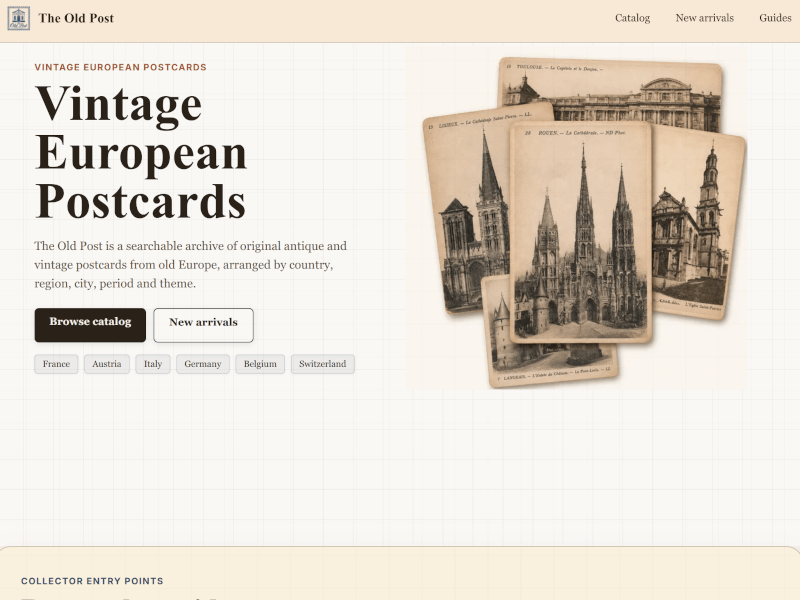Go to New arrivals in navigation bar
Viewport: 800px width, 600px height.
705,18
